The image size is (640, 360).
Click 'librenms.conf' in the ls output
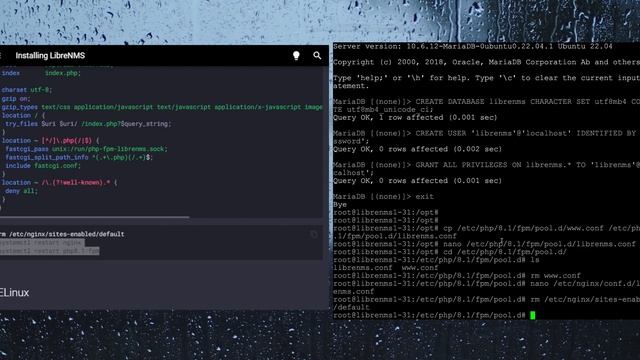[362, 268]
